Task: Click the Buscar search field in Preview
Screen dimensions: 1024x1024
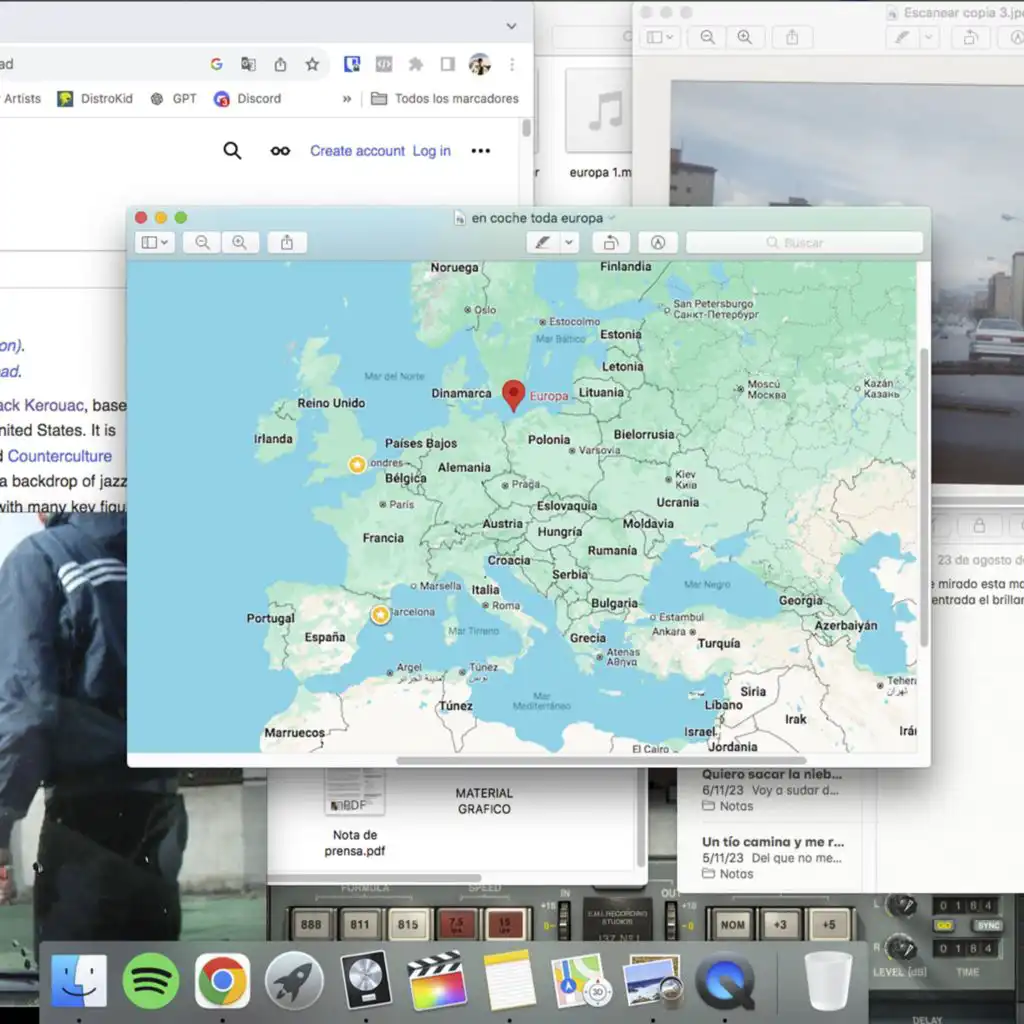Action: pos(804,243)
